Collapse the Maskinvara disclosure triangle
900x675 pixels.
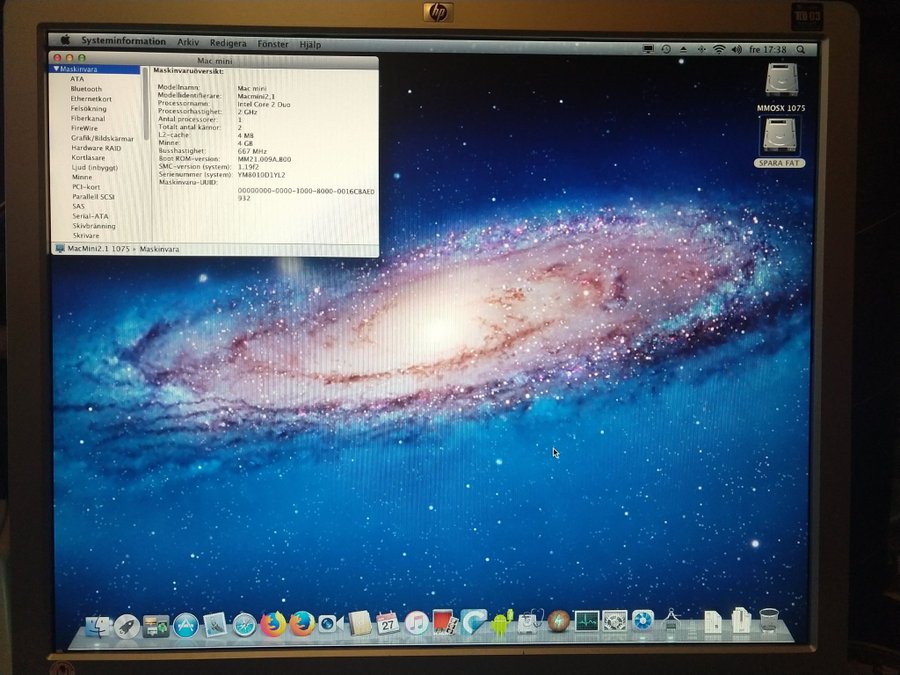(56, 69)
